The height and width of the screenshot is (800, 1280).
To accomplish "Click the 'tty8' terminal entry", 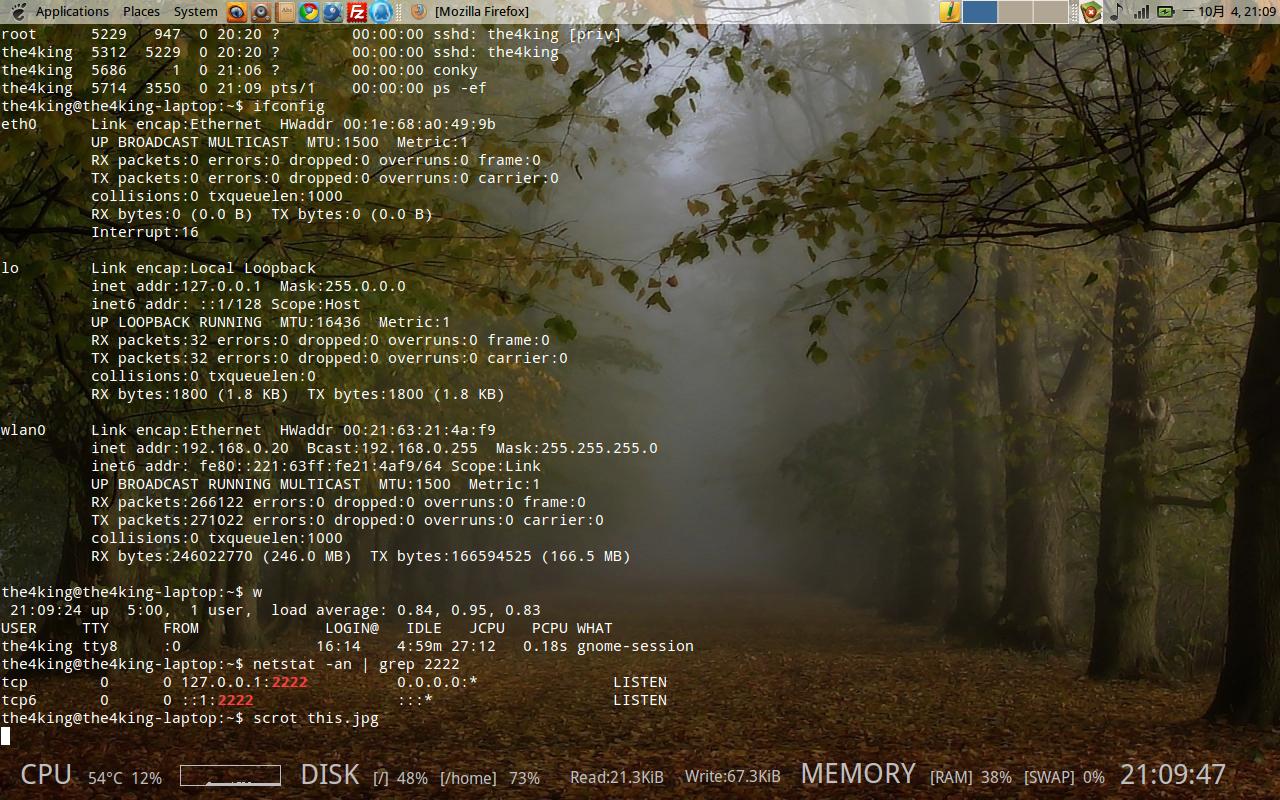I will [x=100, y=646].
